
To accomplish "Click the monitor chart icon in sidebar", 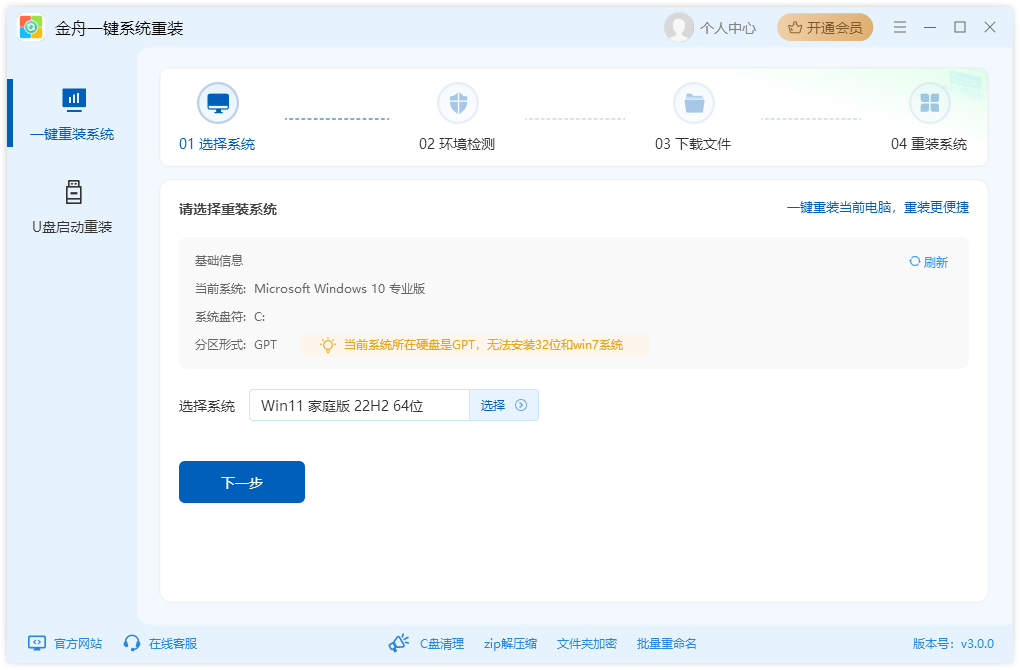I will click(x=74, y=100).
